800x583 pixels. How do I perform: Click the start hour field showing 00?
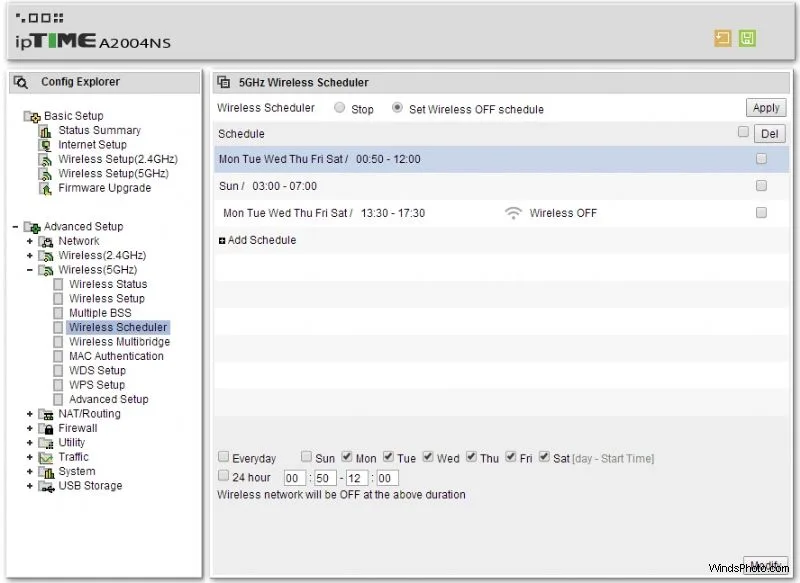[x=294, y=478]
